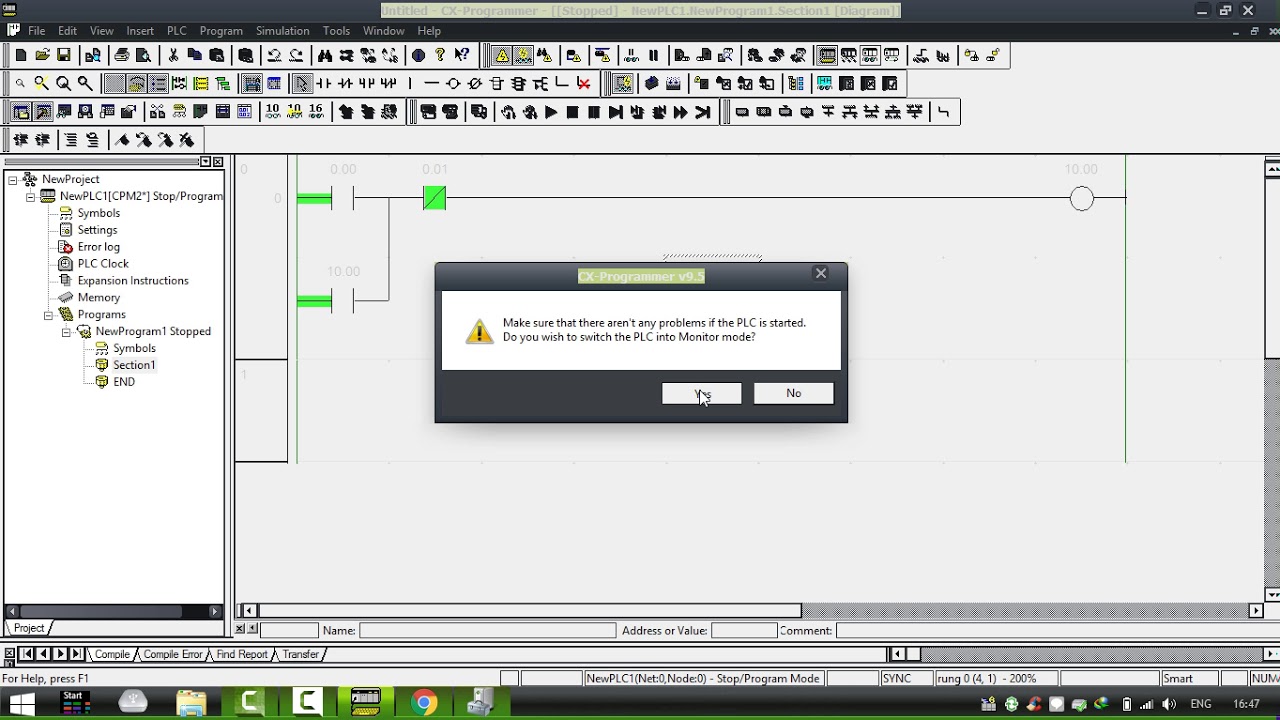The height and width of the screenshot is (720, 1280).
Task: Toggle the Work Online warning-triangle button
Action: click(x=502, y=56)
